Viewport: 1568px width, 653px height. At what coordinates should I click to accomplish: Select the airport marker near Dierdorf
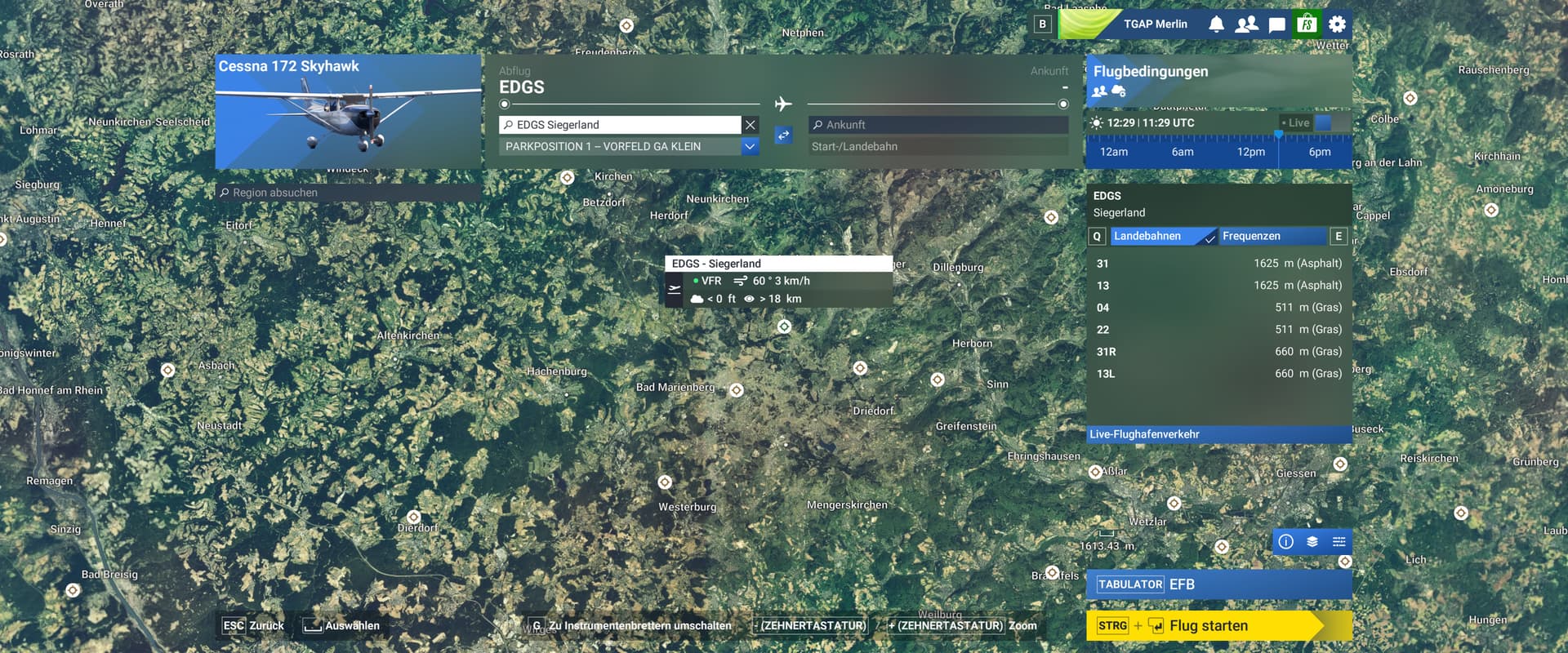(414, 517)
